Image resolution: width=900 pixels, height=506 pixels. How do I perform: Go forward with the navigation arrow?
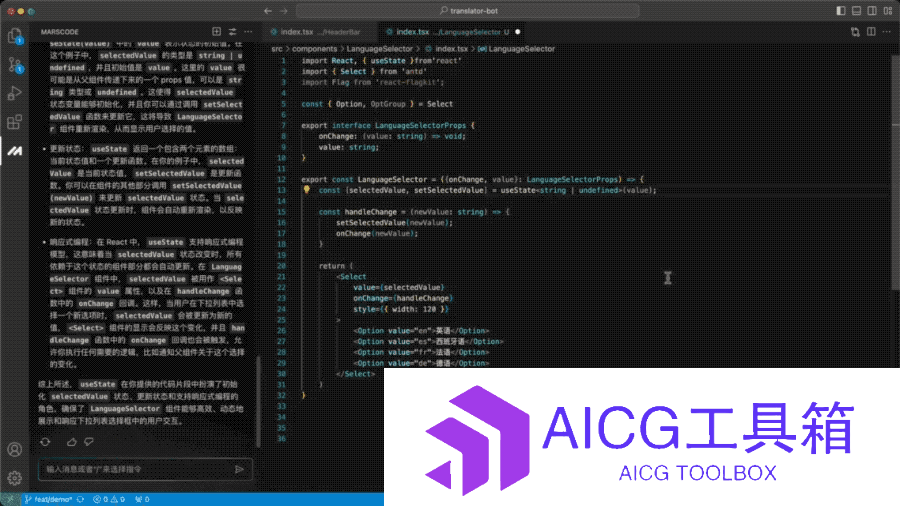tap(284, 11)
